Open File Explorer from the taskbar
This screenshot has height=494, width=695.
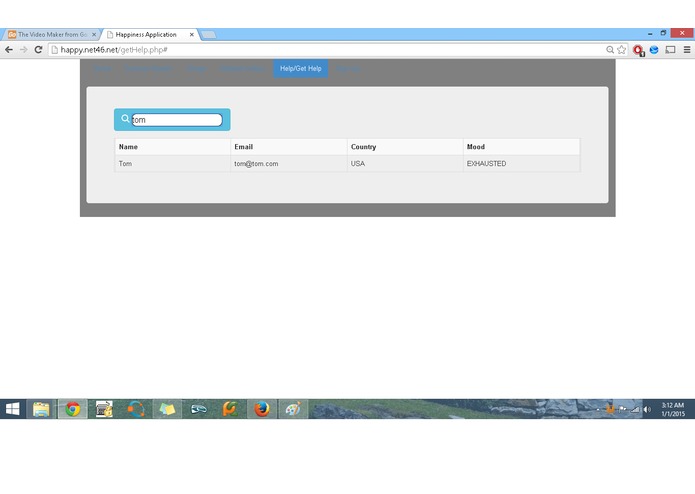(x=41, y=409)
